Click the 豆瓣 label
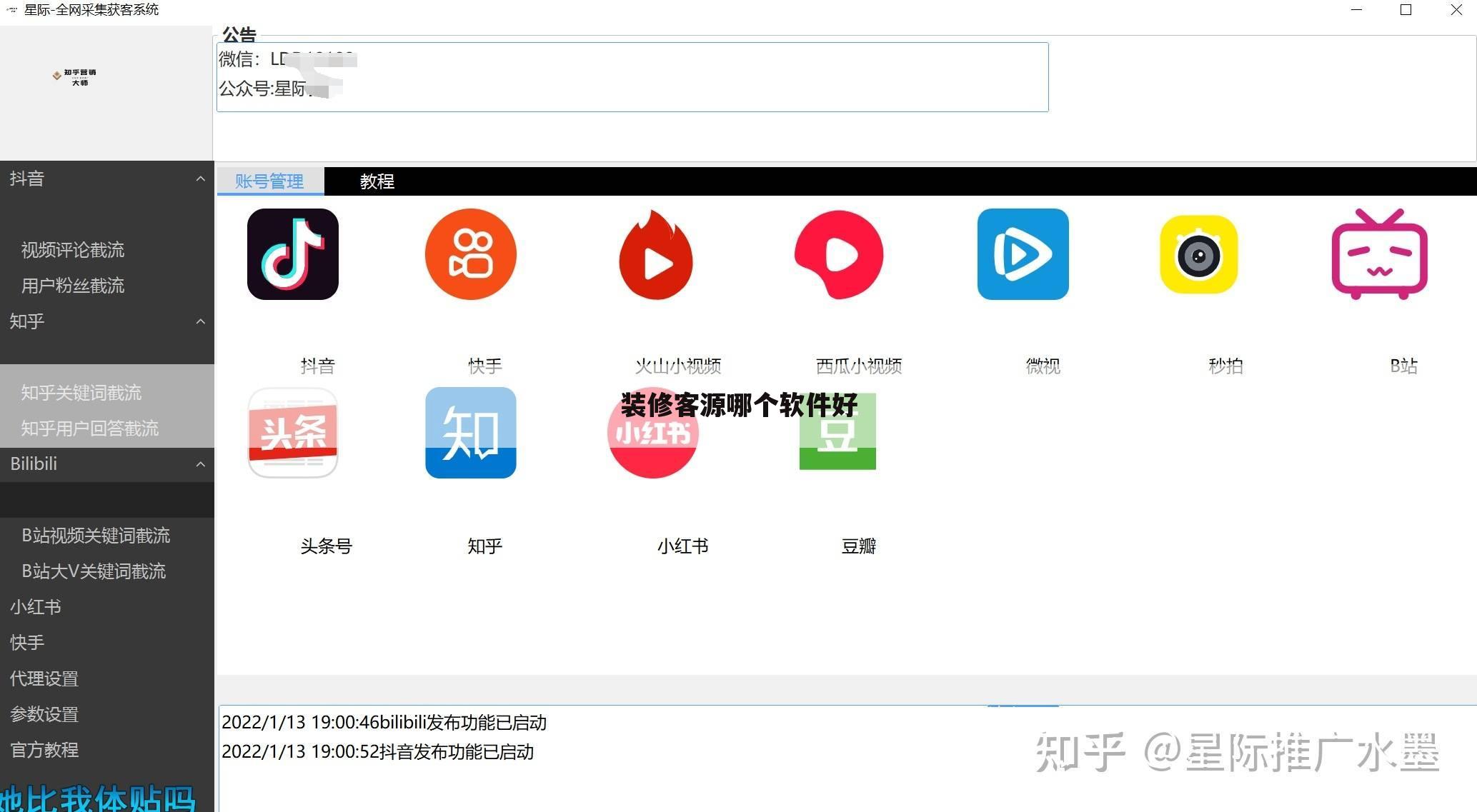Viewport: 1477px width, 812px height. click(859, 546)
